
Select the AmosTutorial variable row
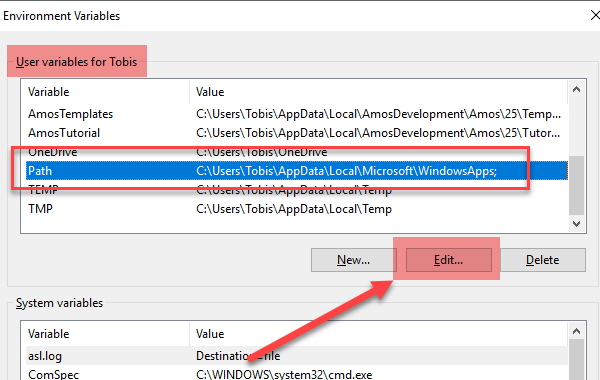pos(297,133)
